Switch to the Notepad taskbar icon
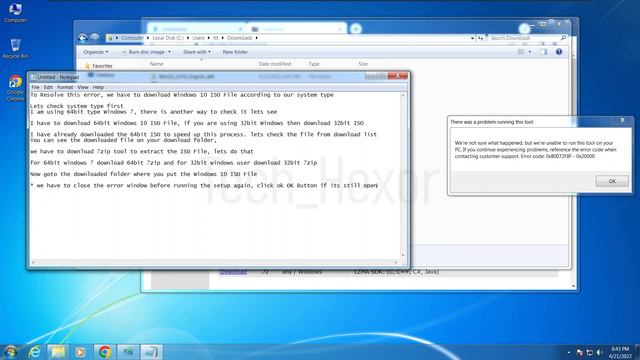This screenshot has height=360, width=640. click(151, 352)
